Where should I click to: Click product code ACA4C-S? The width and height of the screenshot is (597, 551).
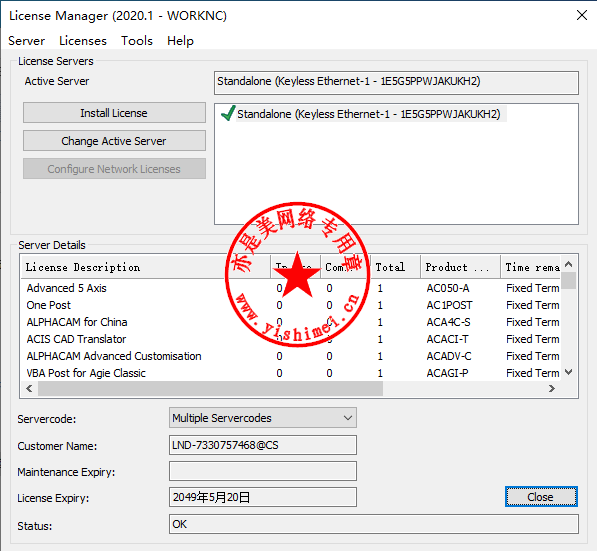448,322
